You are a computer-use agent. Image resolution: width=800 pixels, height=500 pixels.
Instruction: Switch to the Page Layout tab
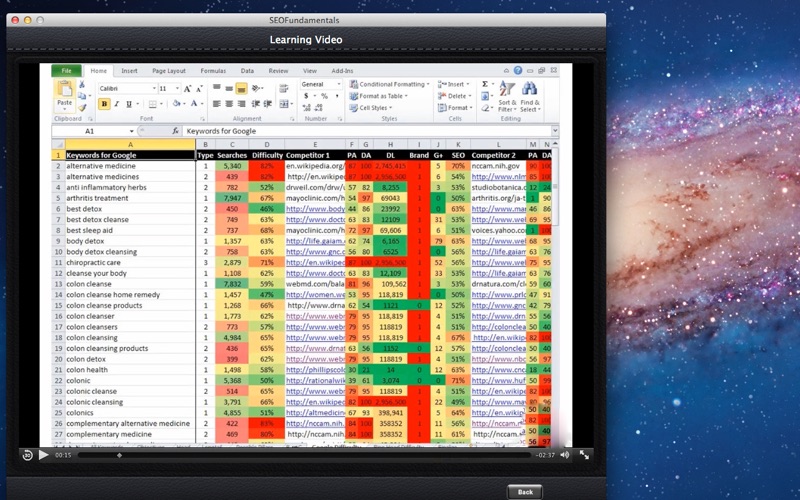click(169, 71)
